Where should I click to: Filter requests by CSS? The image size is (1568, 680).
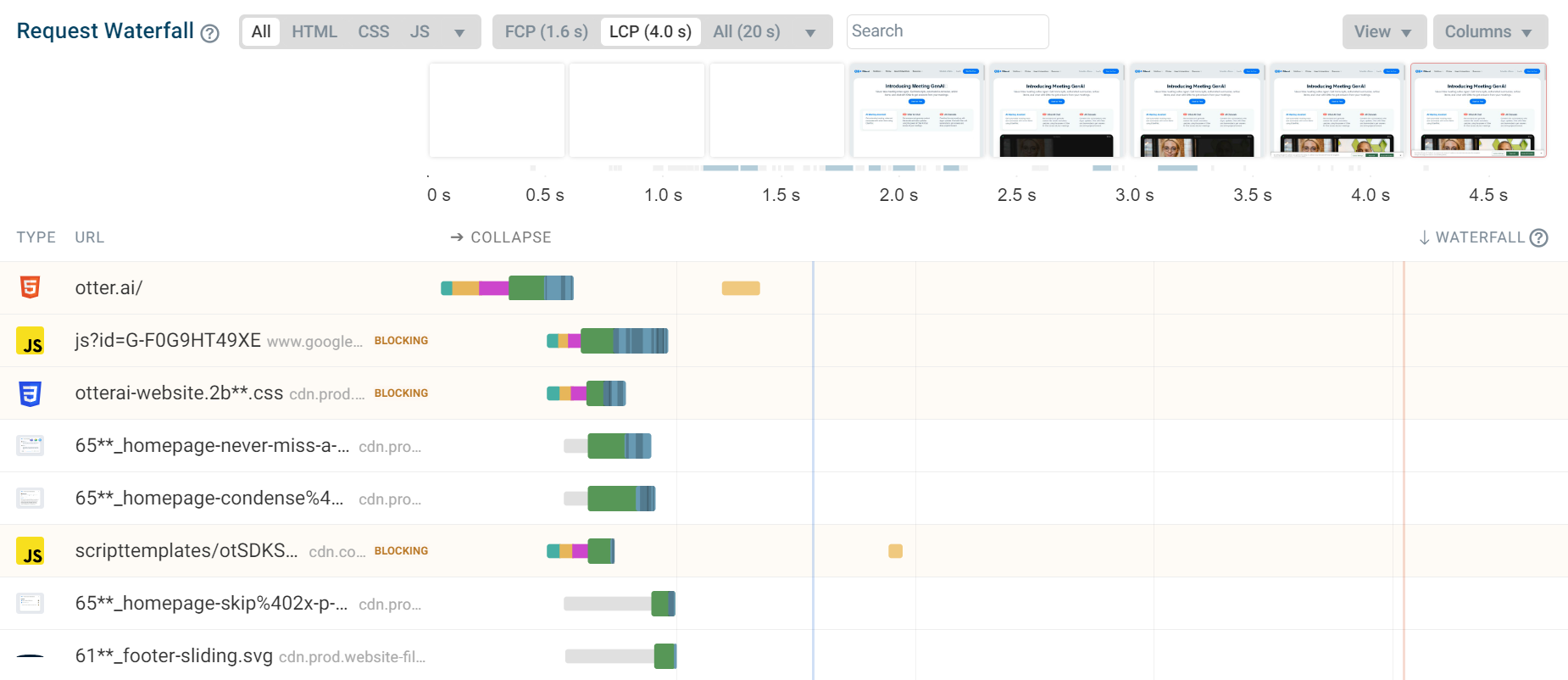[x=374, y=31]
